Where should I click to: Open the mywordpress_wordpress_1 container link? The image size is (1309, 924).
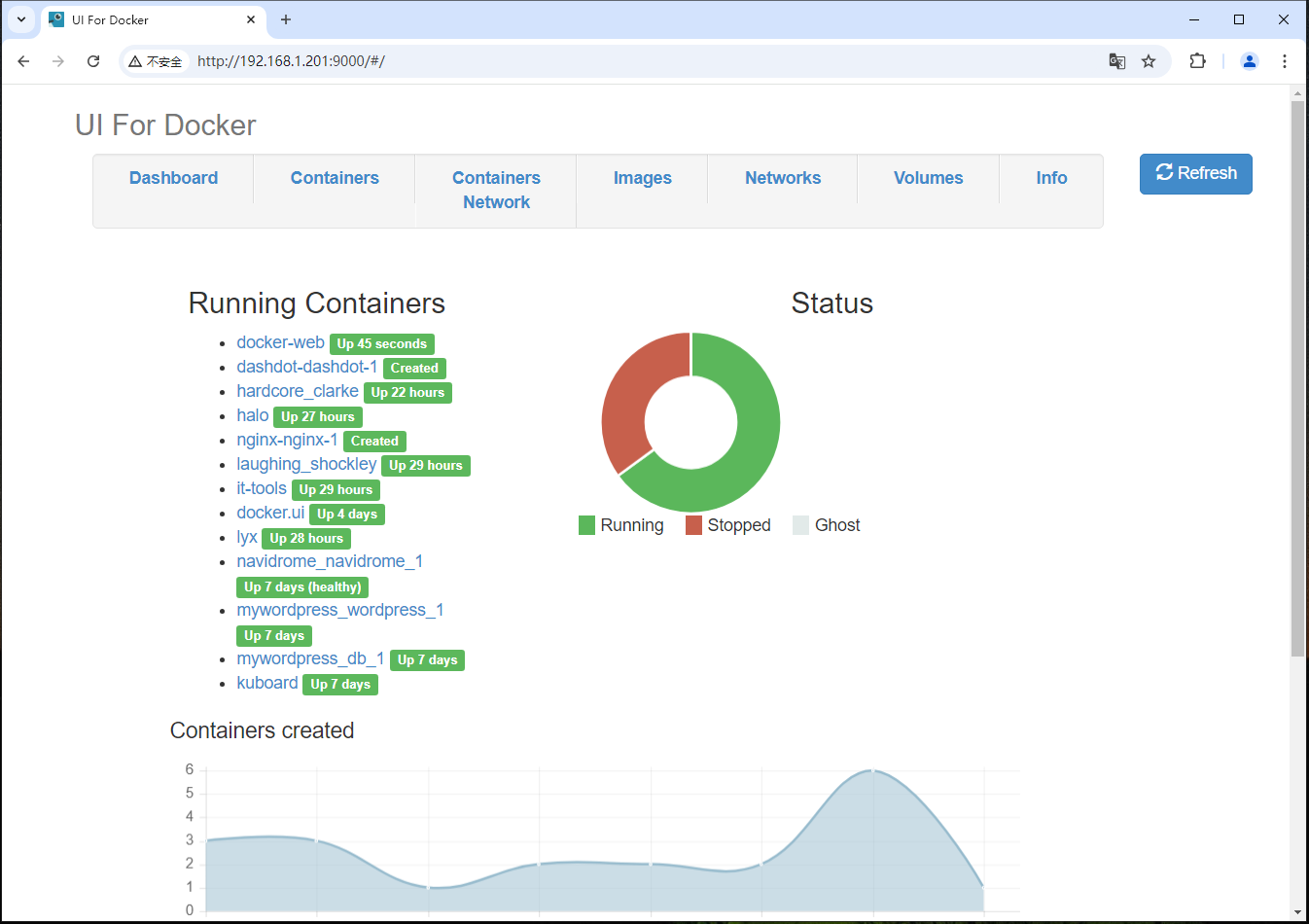(x=340, y=610)
